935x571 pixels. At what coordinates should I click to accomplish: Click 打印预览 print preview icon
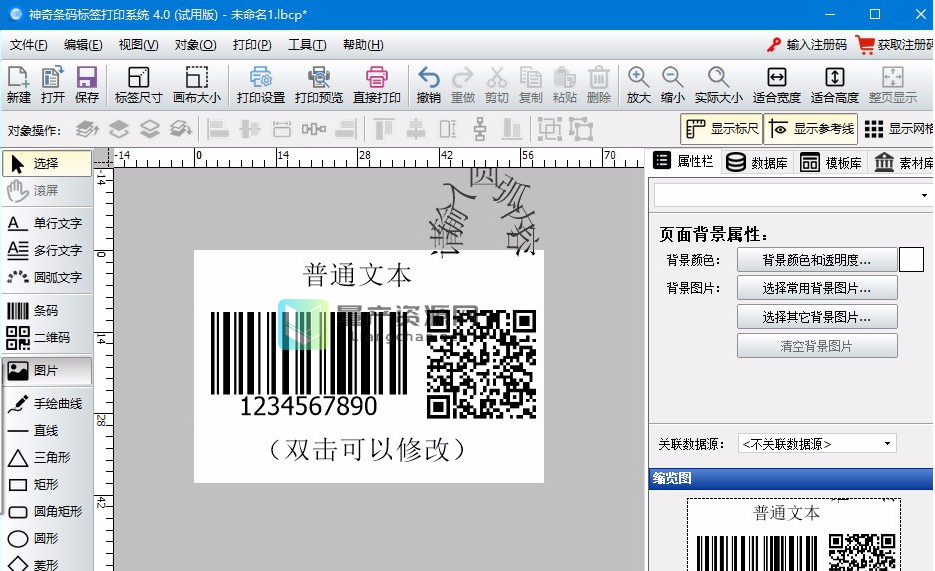click(318, 85)
